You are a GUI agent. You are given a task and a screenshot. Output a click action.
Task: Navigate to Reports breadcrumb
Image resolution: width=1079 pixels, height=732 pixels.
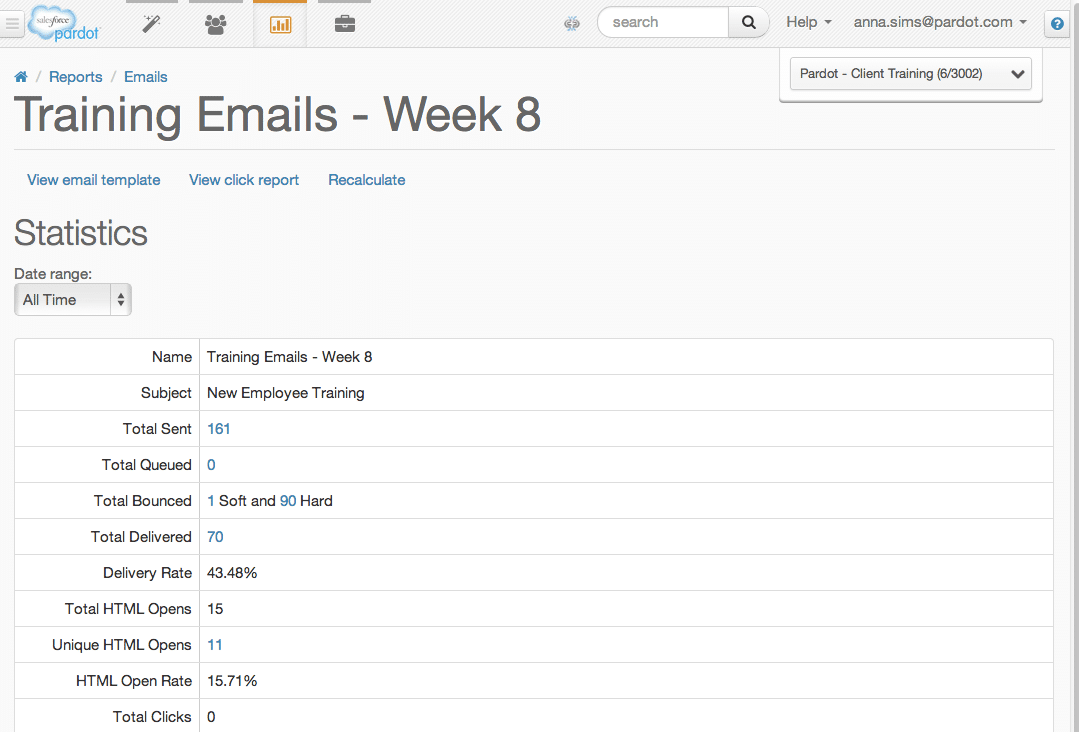click(76, 77)
